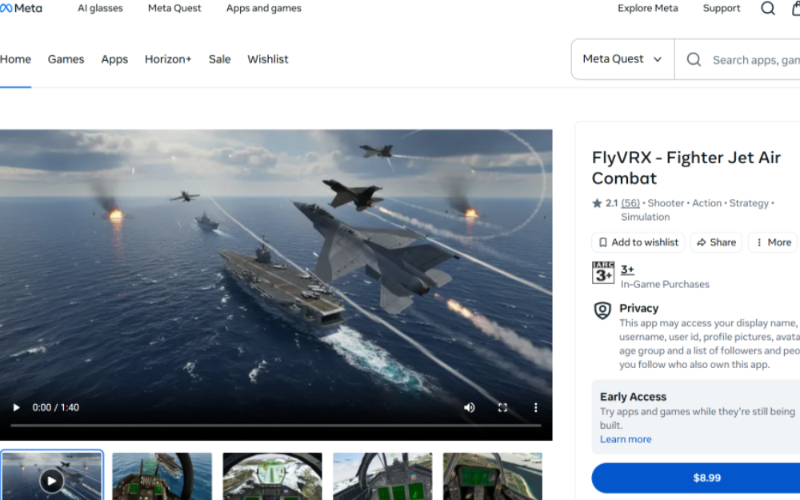Click the Action genre tag
The image size is (800, 500).
coord(707,203)
